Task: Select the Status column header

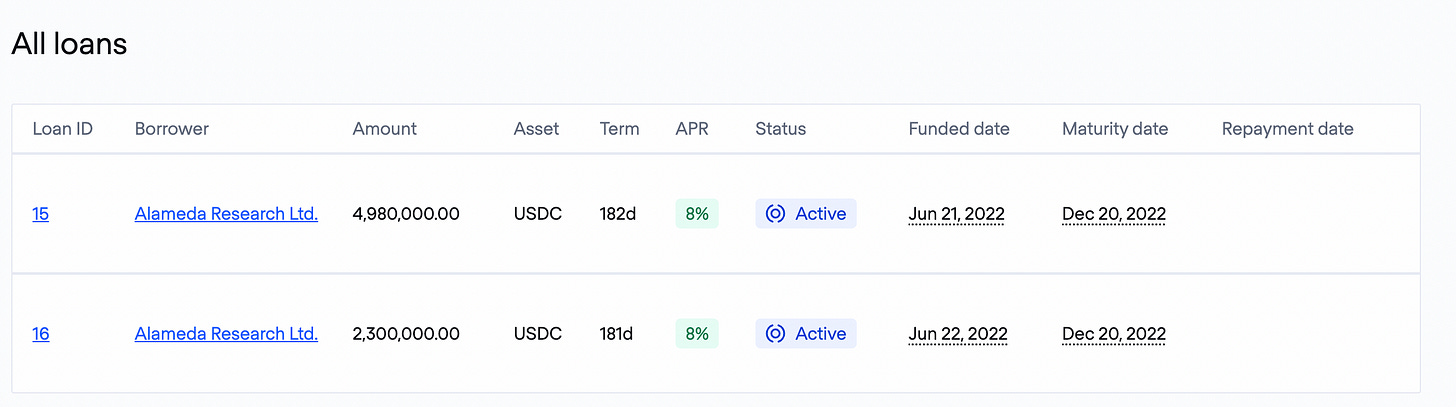Action: 781,128
